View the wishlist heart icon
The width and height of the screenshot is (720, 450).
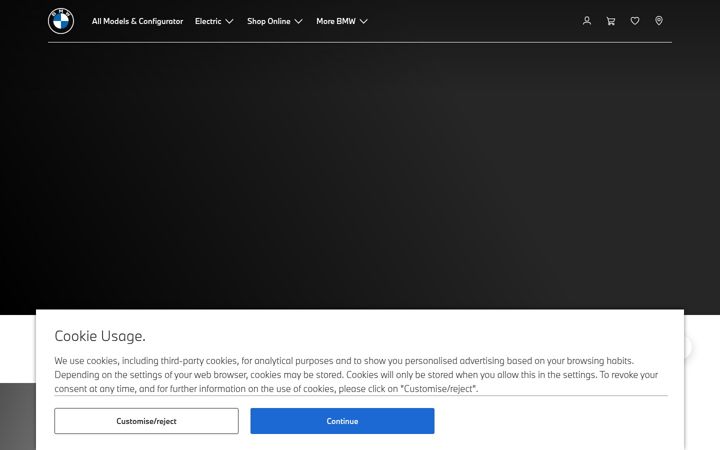(635, 21)
